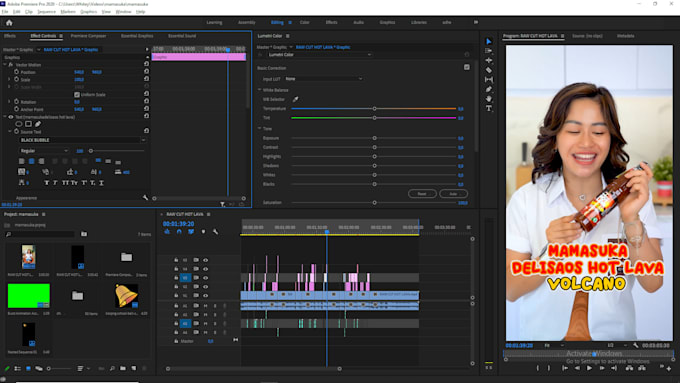
Task: Choose free draw bezier mask pen
Action: coord(38,124)
